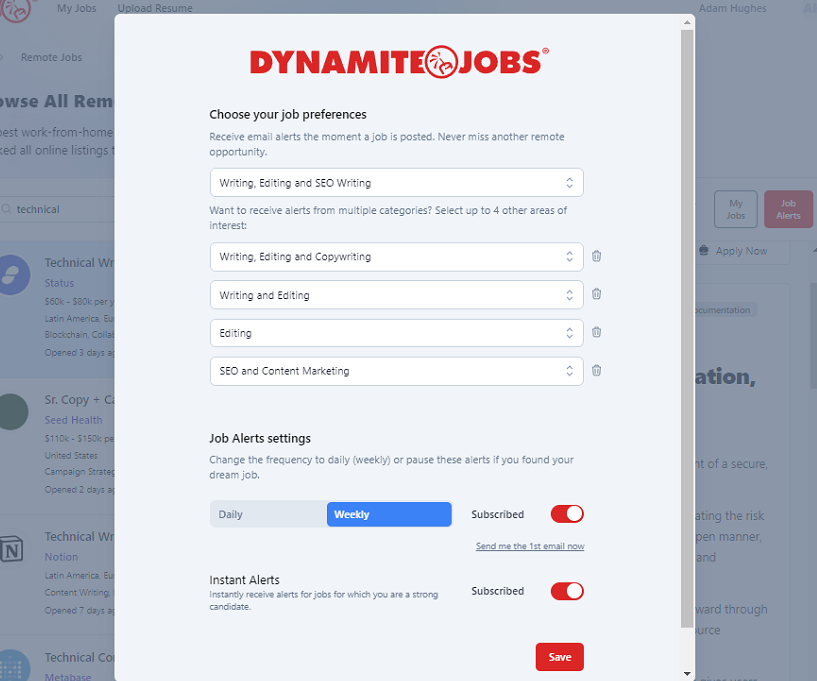Click trash icon beside Editing dropdown

tap(597, 332)
